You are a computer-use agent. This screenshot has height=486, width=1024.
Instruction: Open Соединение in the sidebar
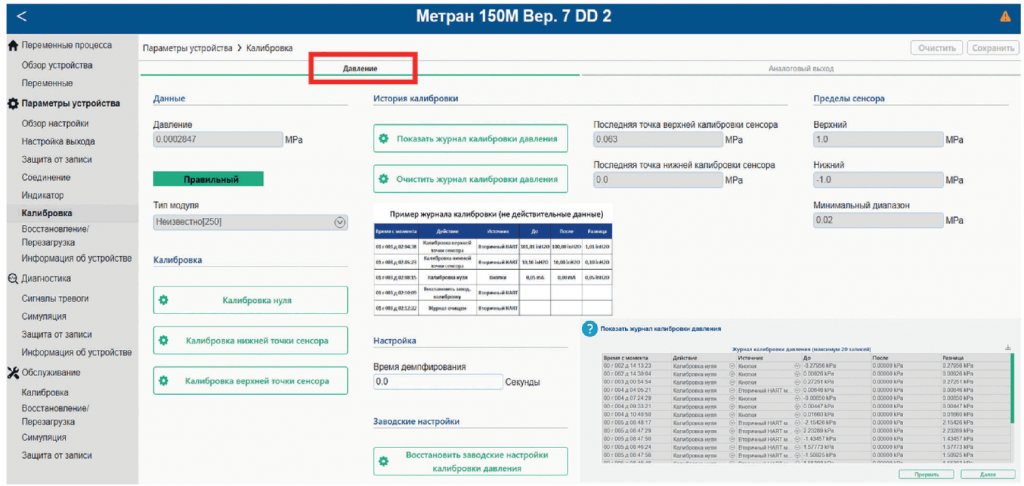coord(46,177)
